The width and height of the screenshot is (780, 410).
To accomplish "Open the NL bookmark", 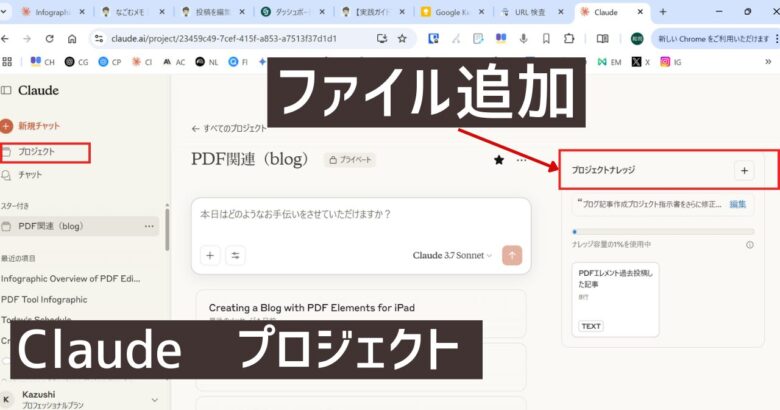I will pos(207,62).
